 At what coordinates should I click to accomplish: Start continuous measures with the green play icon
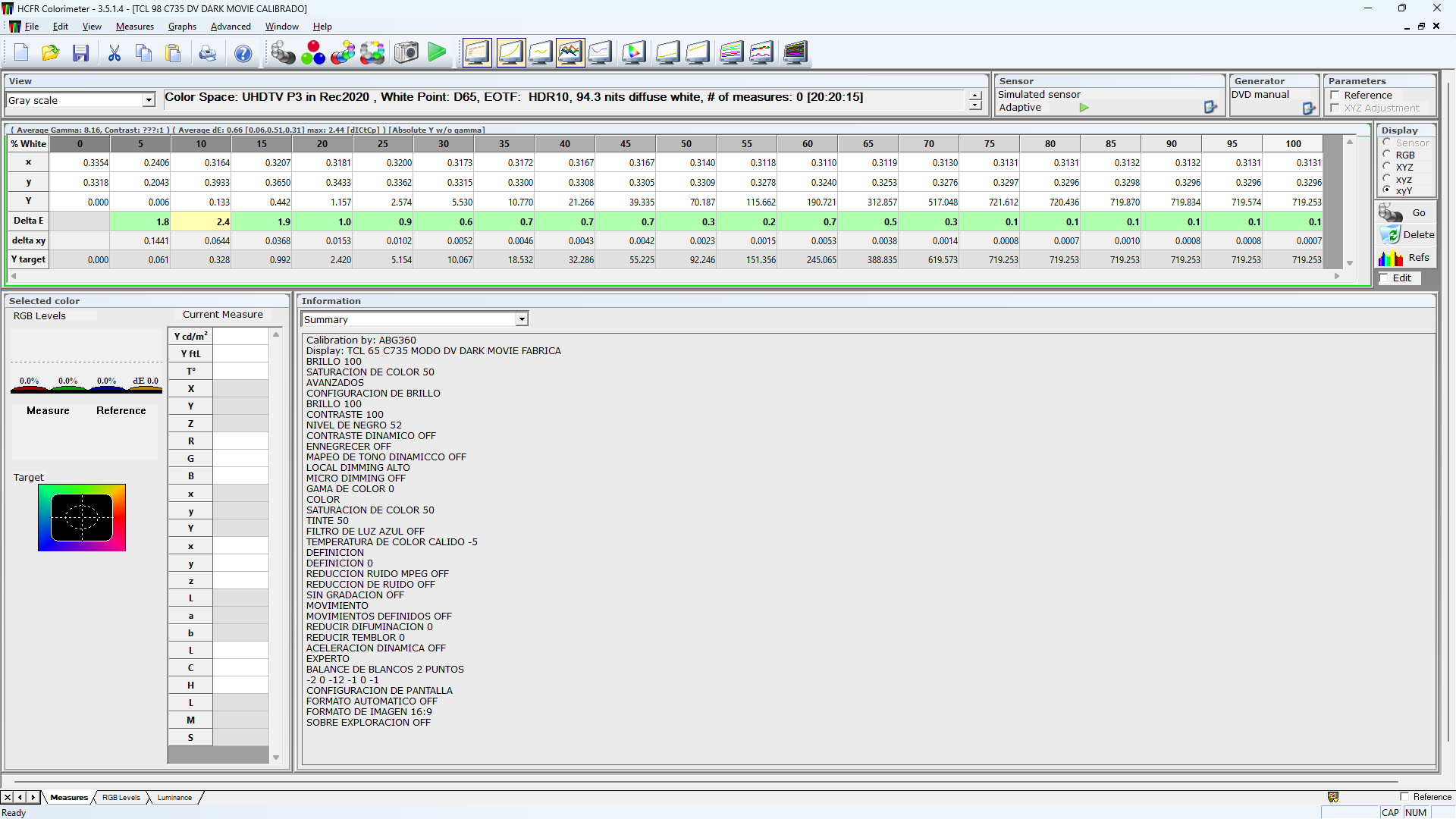coord(437,53)
